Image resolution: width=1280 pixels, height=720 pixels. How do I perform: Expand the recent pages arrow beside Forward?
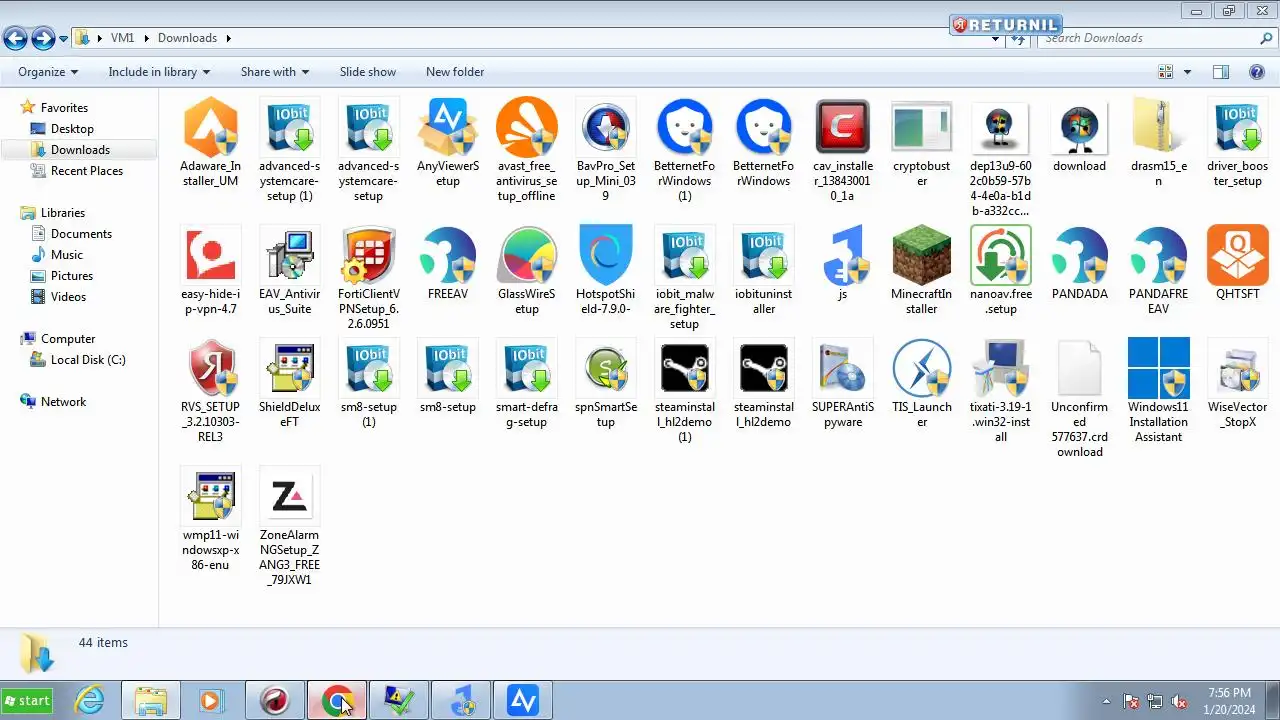click(x=64, y=39)
